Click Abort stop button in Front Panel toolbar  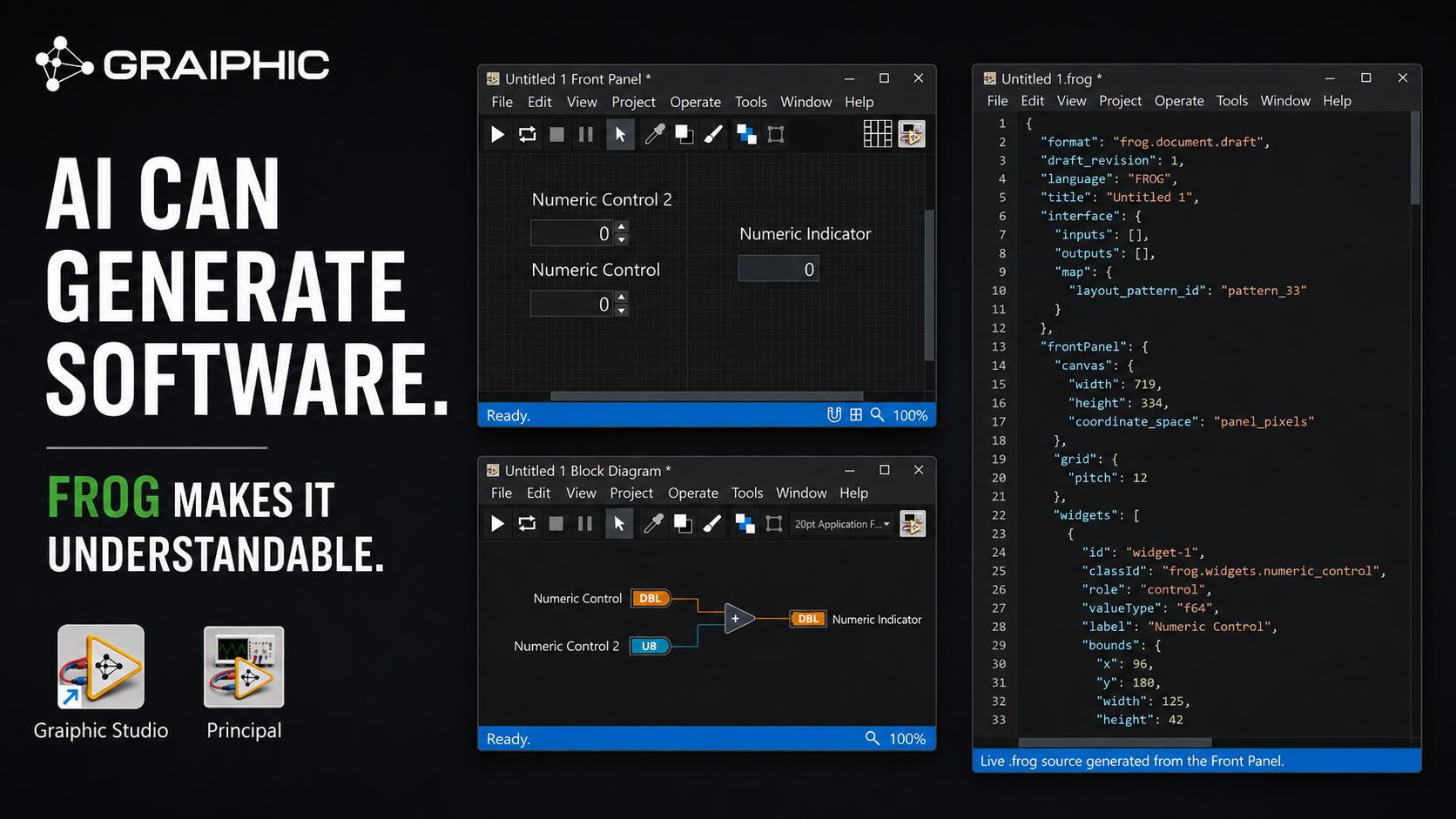click(557, 134)
